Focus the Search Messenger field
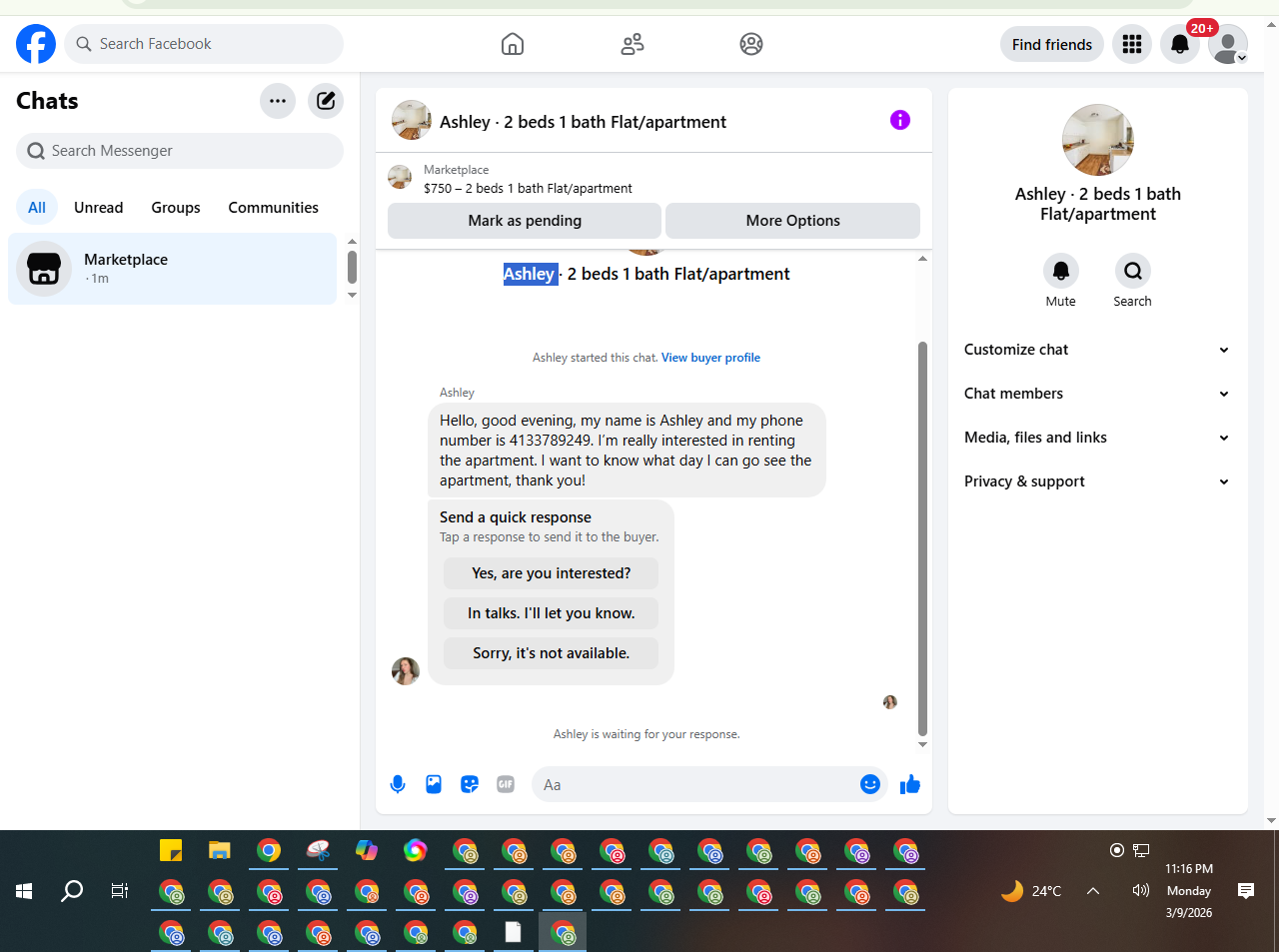Image resolution: width=1279 pixels, height=952 pixels. pyautogui.click(x=180, y=151)
